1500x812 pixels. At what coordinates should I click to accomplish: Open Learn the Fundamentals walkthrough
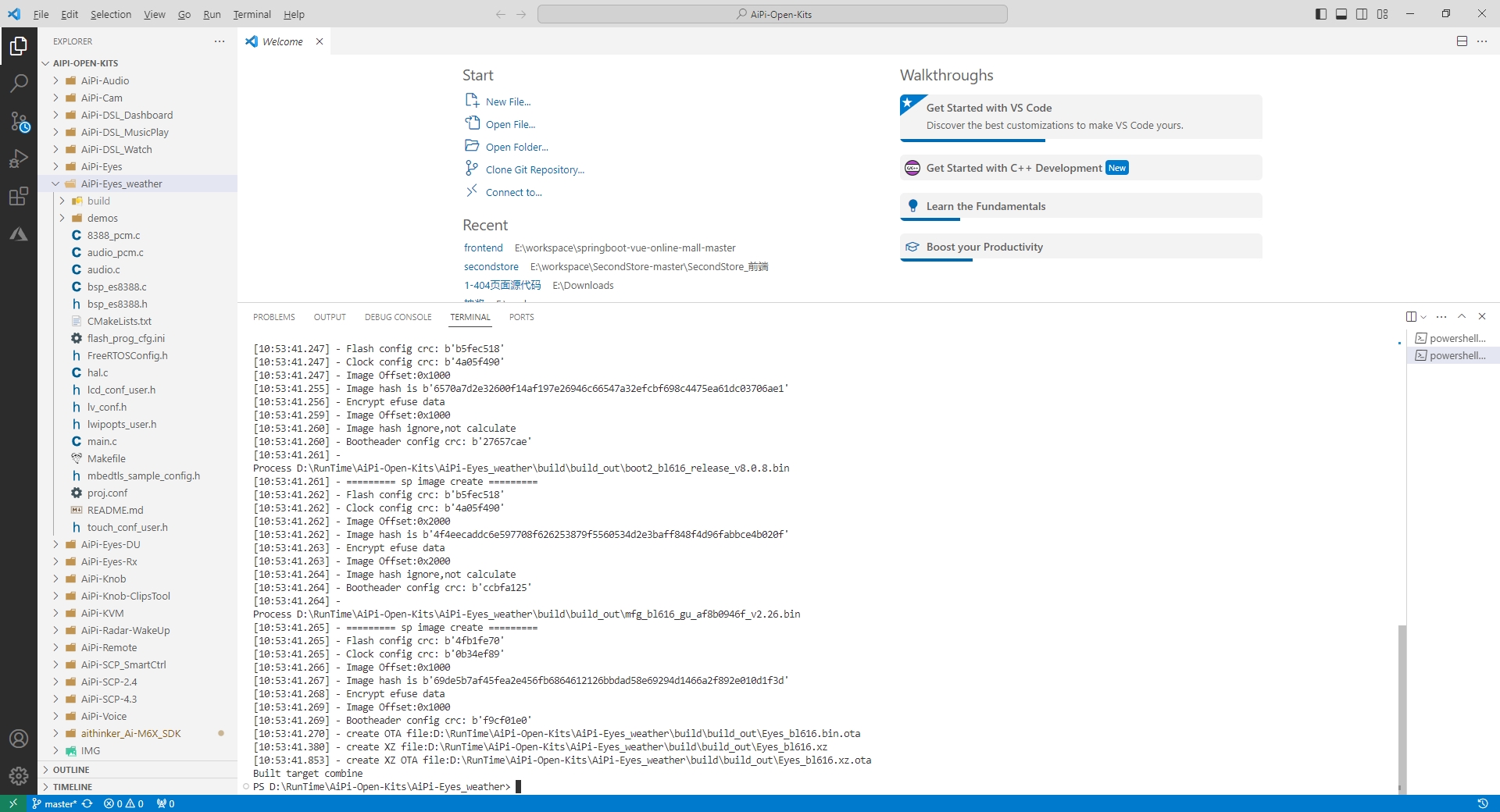pos(1081,206)
